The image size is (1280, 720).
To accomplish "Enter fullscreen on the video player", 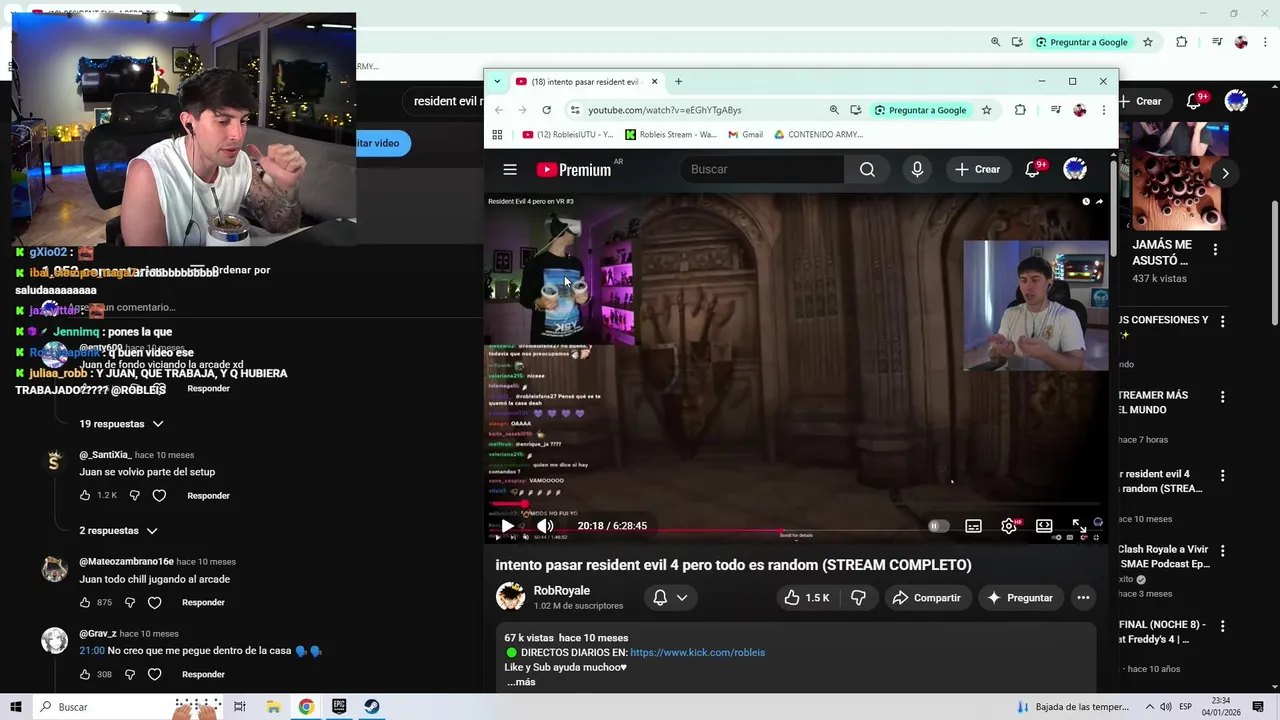I will click(x=1079, y=526).
